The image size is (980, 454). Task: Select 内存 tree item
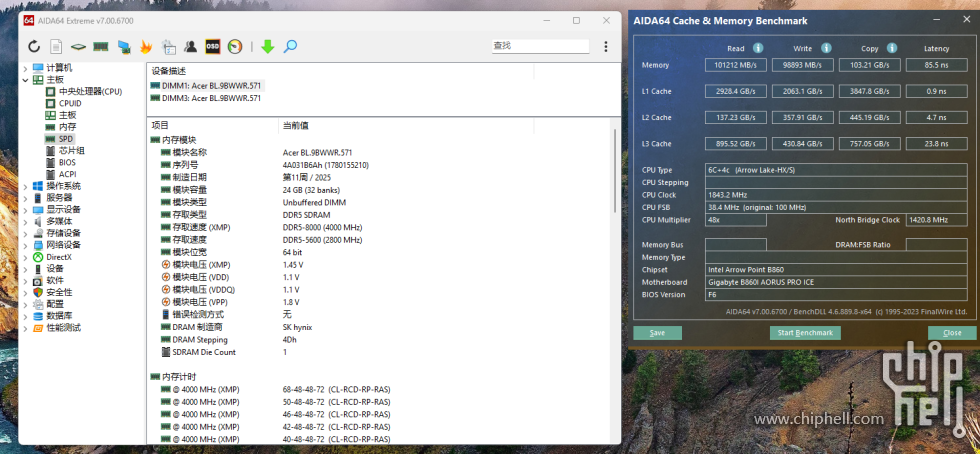tap(68, 127)
